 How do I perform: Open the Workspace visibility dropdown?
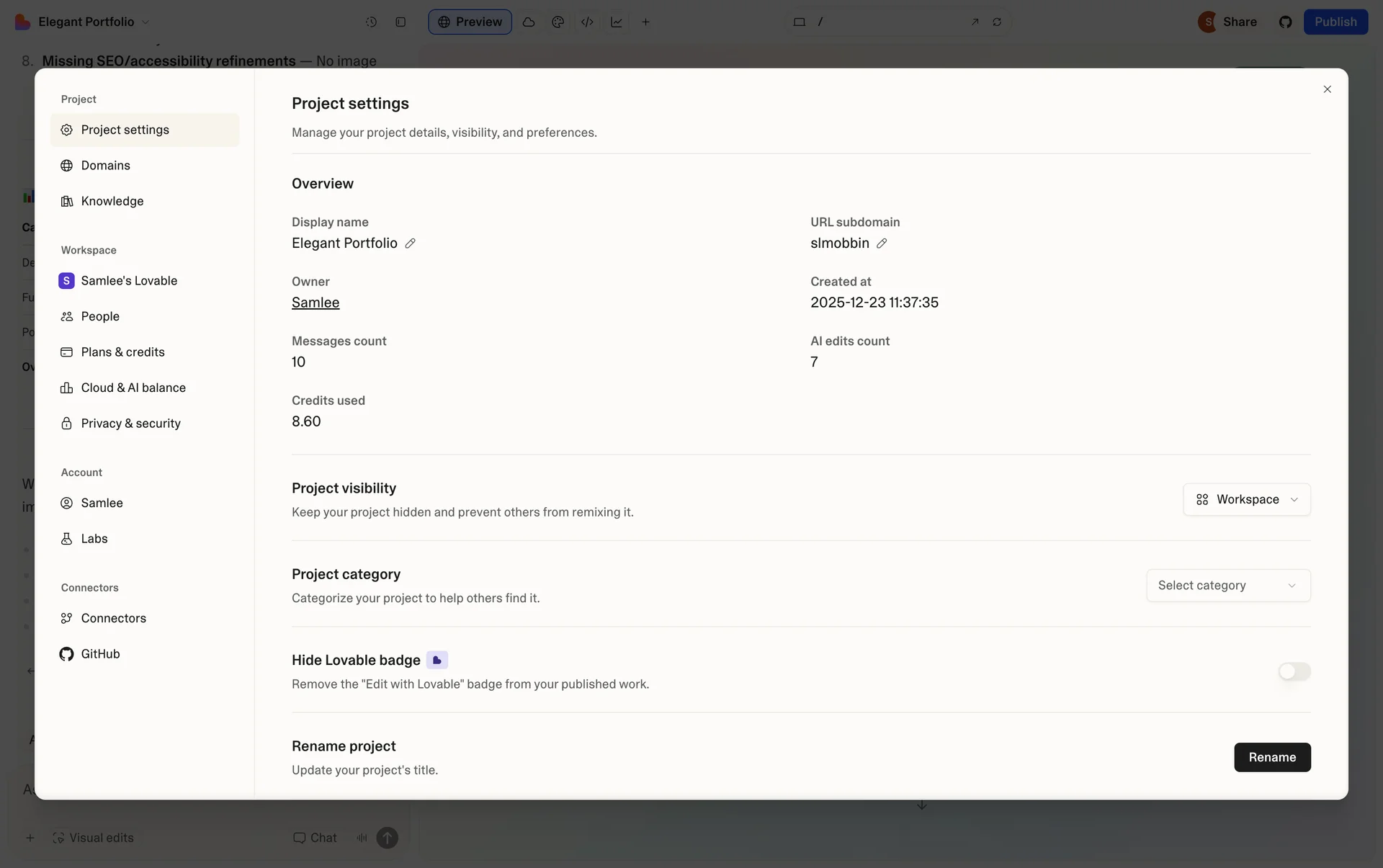(1246, 499)
